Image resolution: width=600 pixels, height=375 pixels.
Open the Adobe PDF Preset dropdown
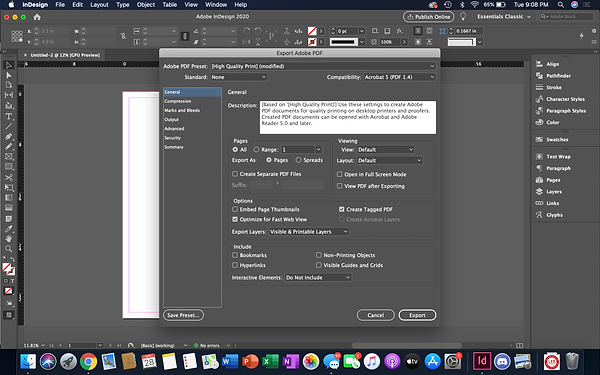click(323, 66)
